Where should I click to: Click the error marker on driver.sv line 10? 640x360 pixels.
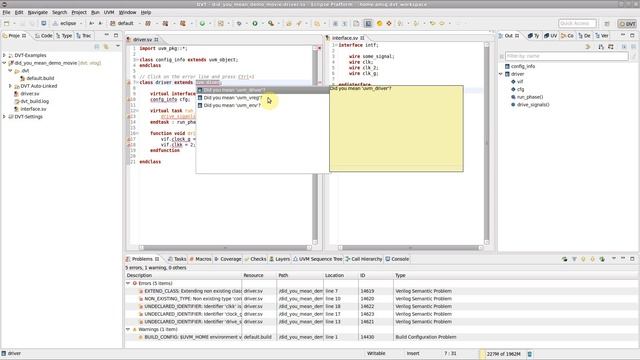point(129,100)
